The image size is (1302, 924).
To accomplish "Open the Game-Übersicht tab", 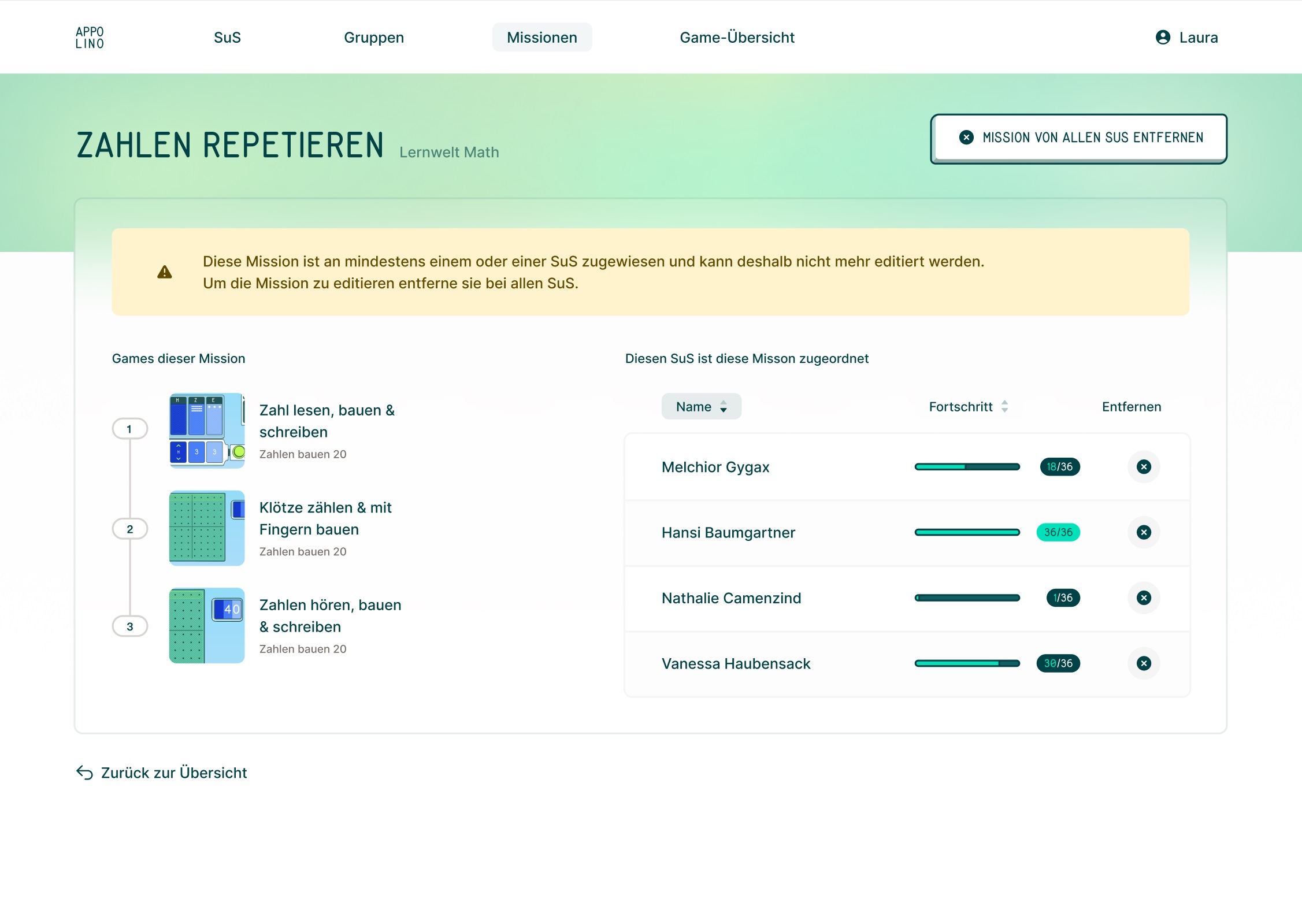I will (736, 38).
